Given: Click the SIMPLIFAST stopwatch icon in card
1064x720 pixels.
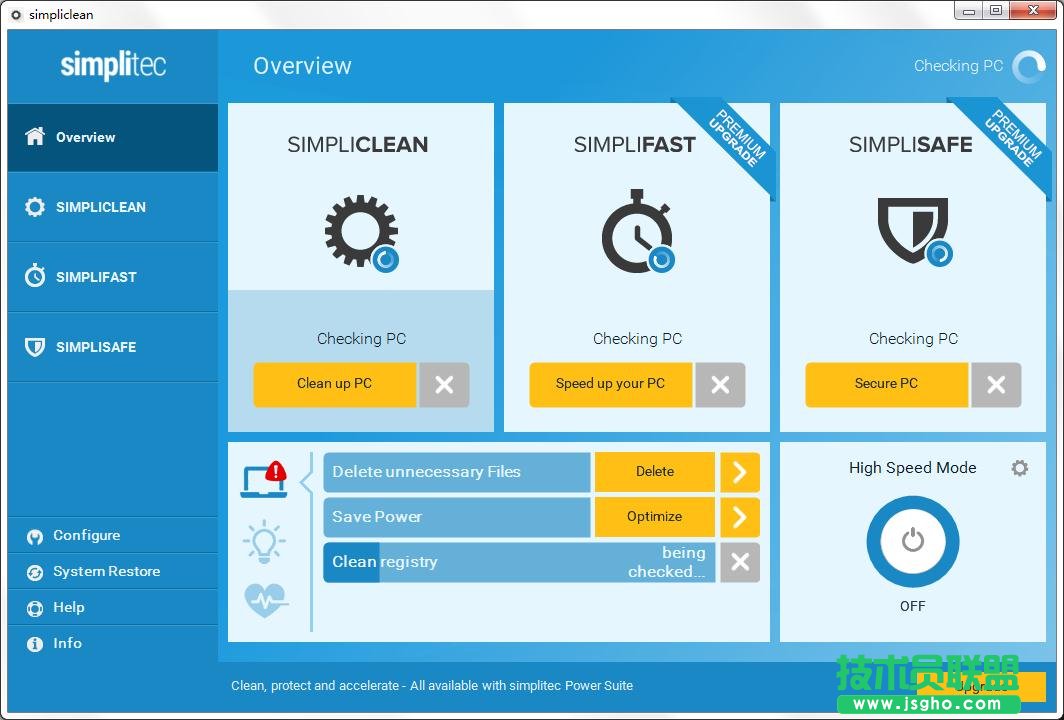Looking at the screenshot, I should coord(636,232).
